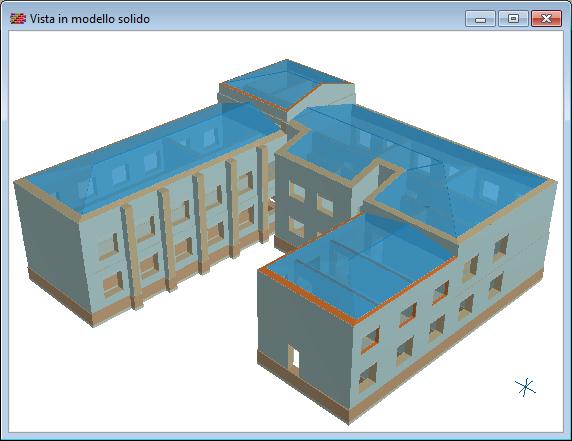572x441 pixels.
Task: Select the leftmost pilaster on the left wing facade
Action: click(x=132, y=257)
